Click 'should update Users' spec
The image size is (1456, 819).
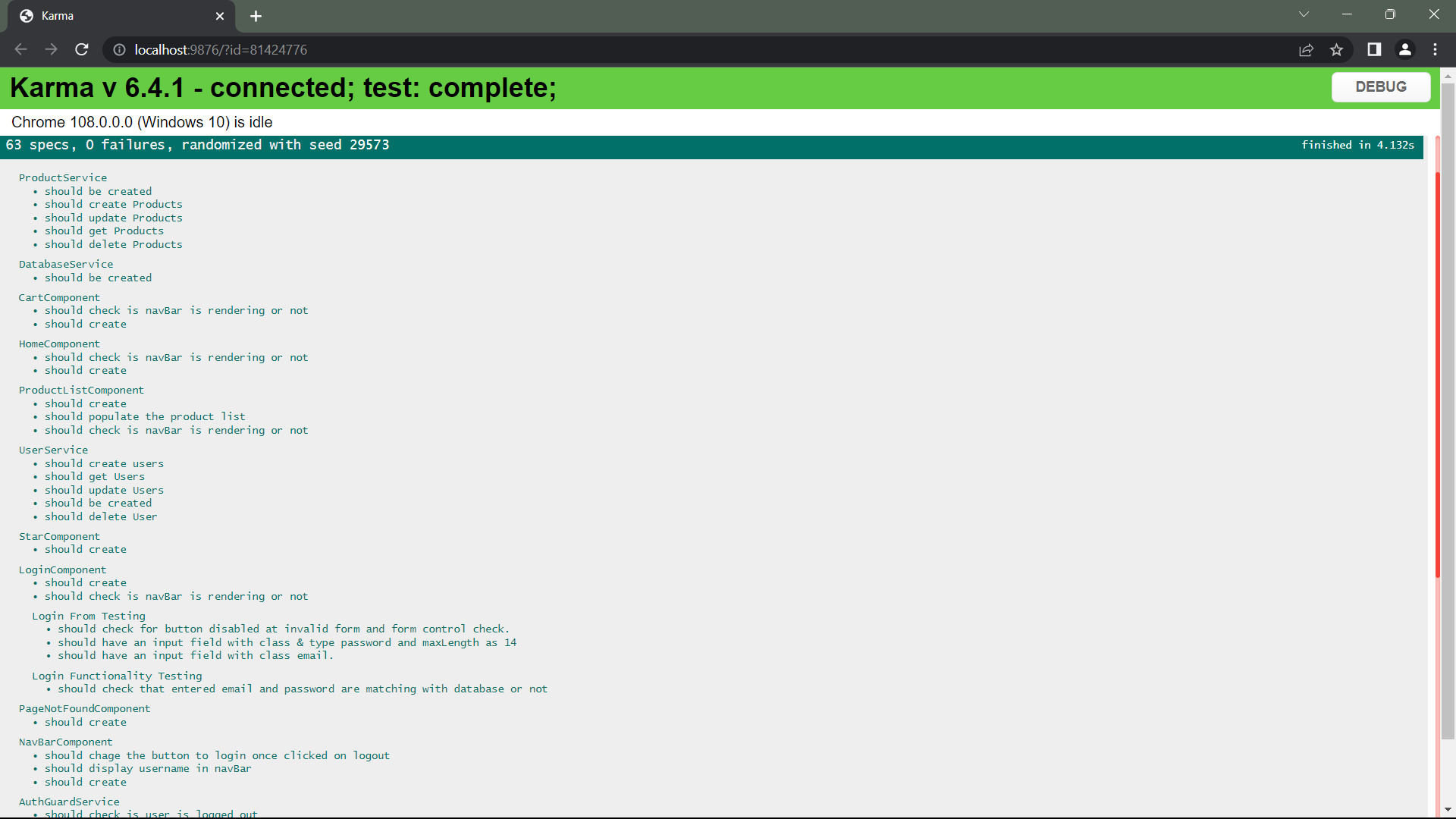point(104,490)
